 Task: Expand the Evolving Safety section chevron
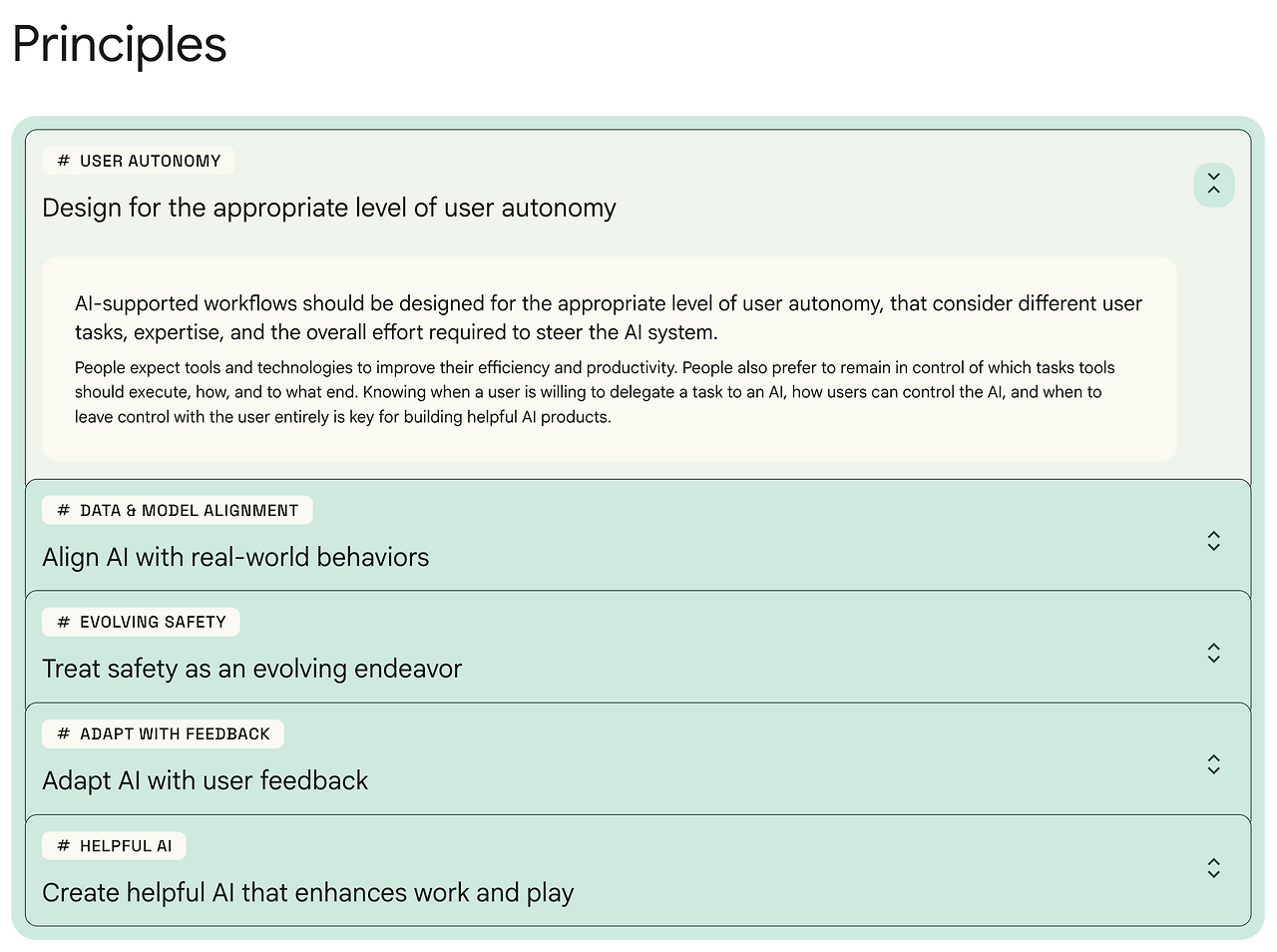coord(1213,653)
